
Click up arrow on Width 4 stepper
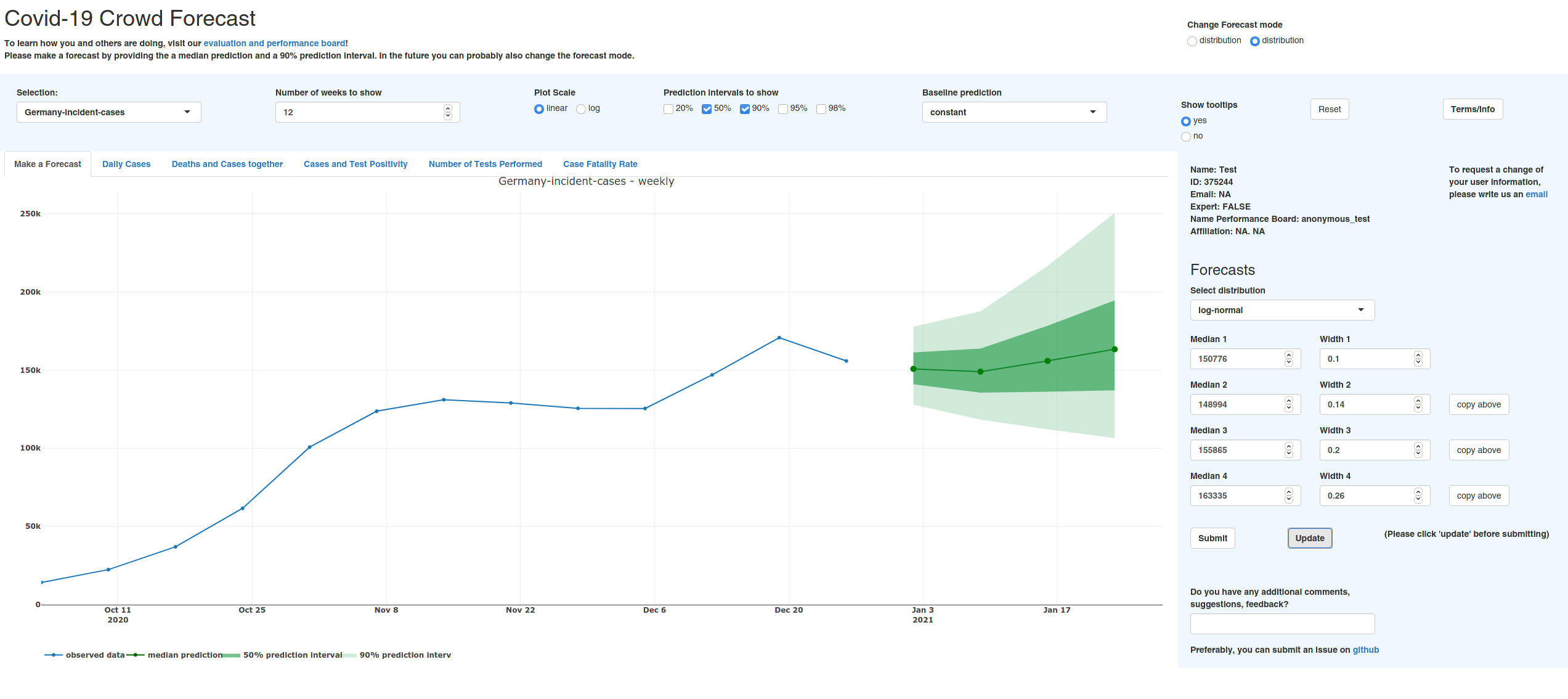click(x=1418, y=492)
